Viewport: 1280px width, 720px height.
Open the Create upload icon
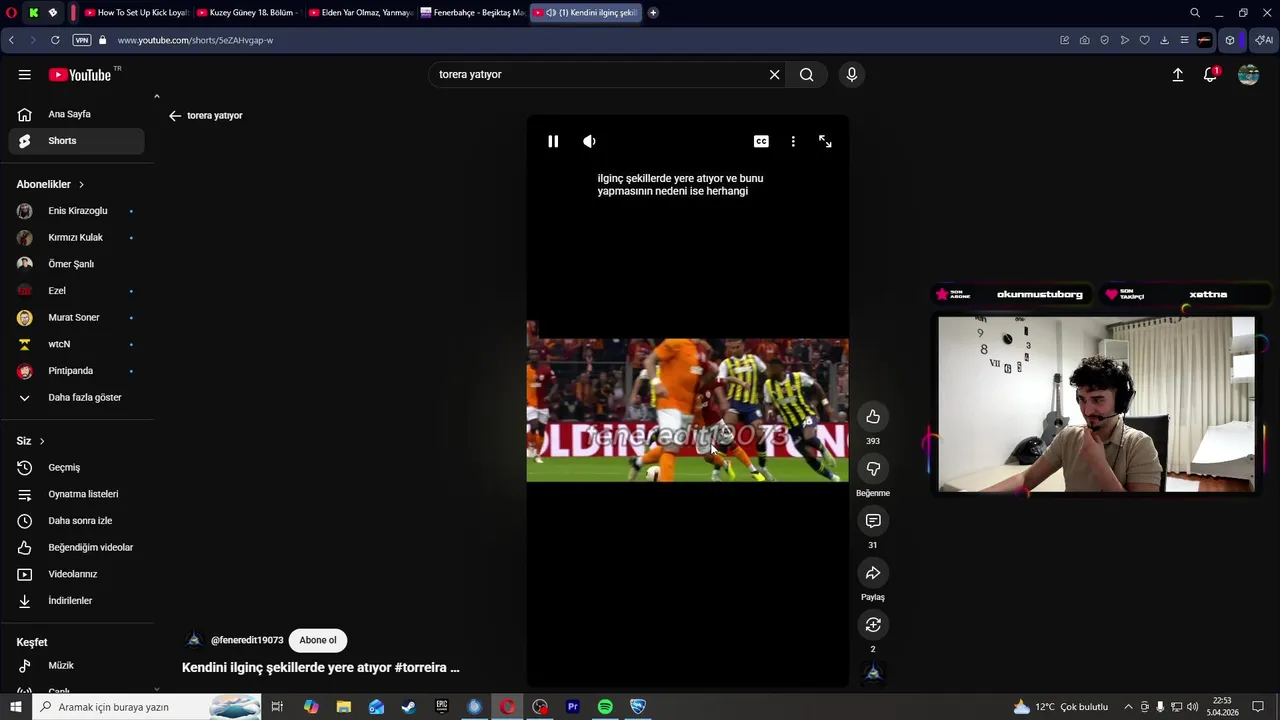coord(1178,75)
